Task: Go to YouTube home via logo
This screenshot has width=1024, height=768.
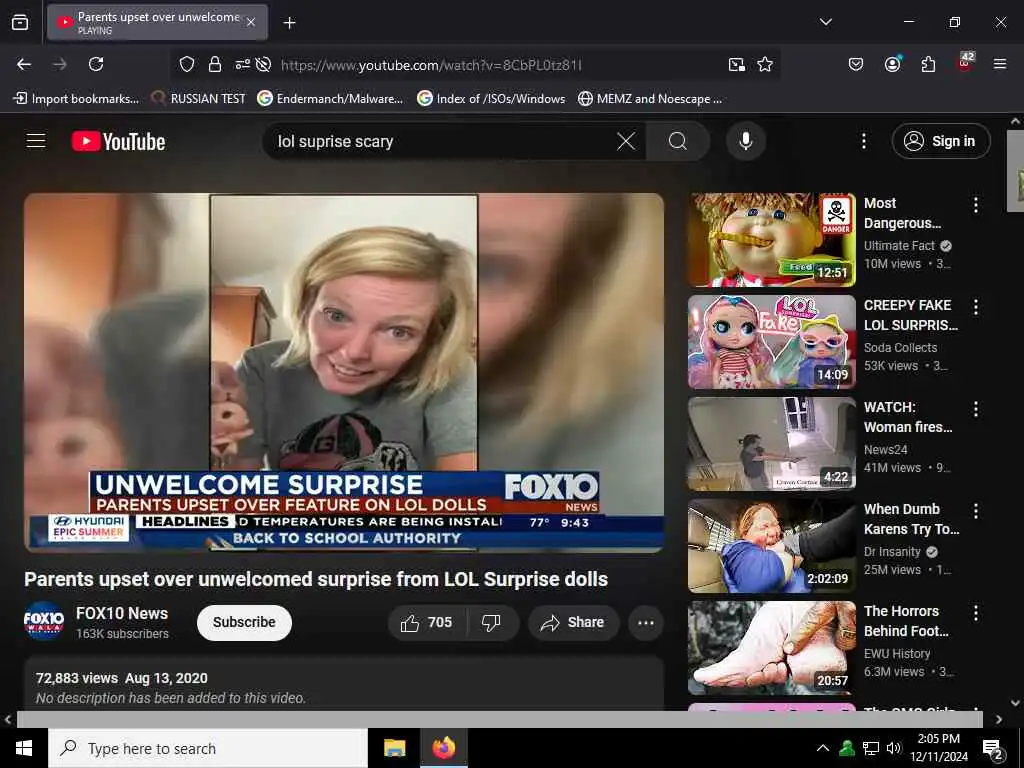Action: click(x=118, y=141)
